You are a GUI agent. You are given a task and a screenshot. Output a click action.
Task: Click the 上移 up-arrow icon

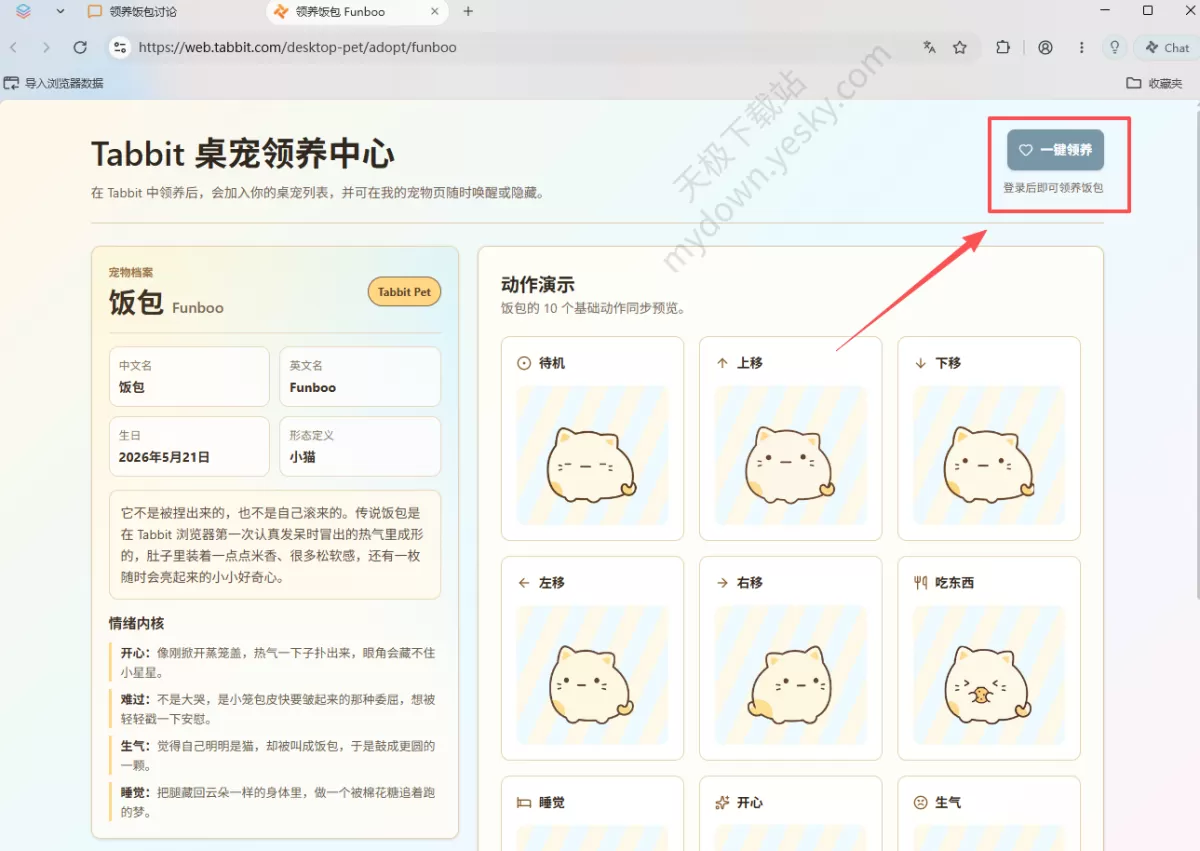(722, 363)
